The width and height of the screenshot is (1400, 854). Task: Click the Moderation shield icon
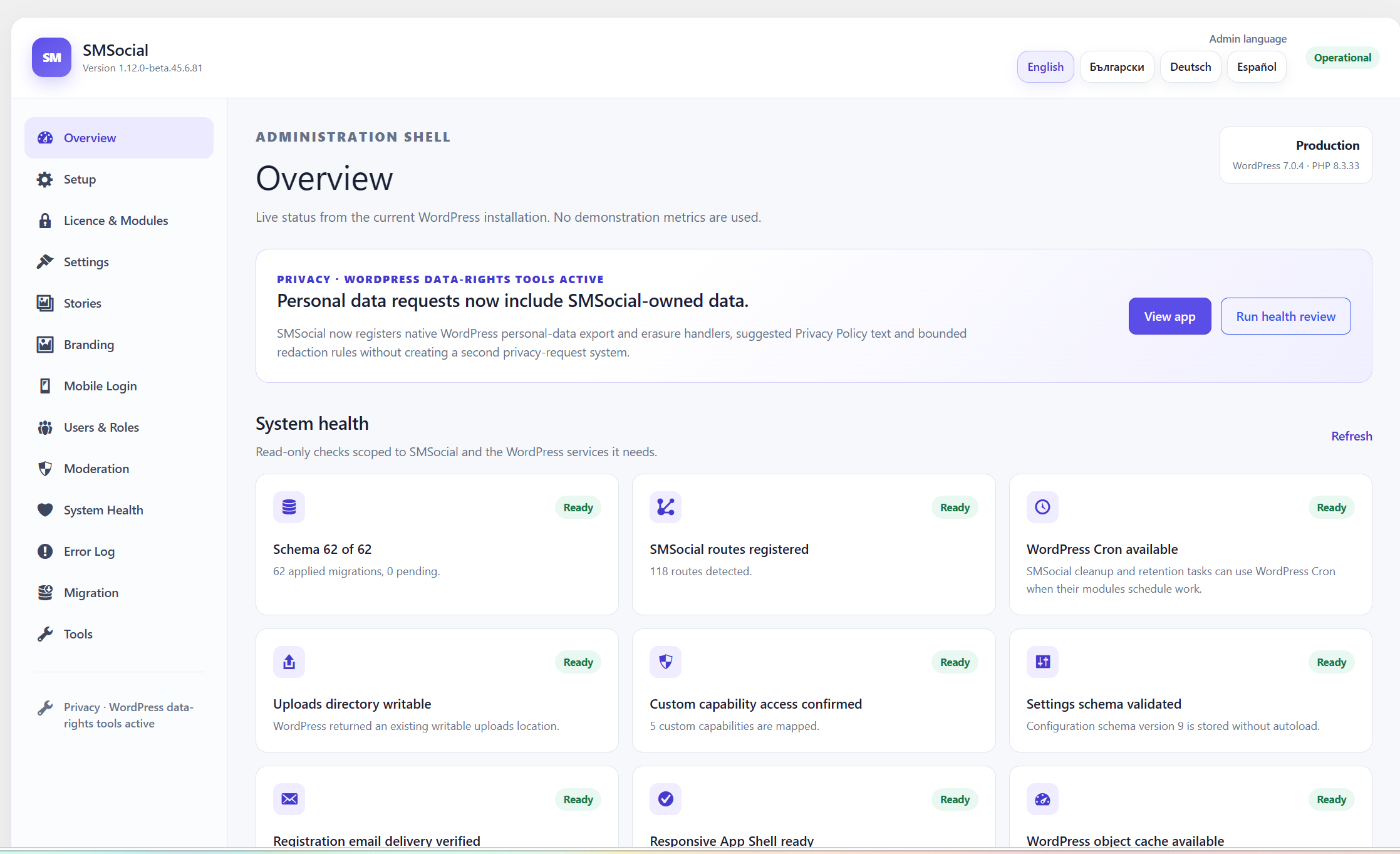pos(45,469)
